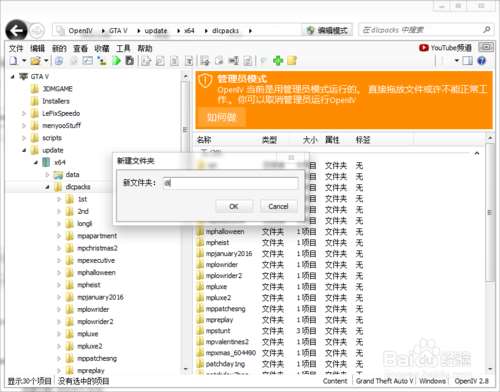Select patchday1ng row in file list
The image size is (500, 392).
tap(280, 364)
